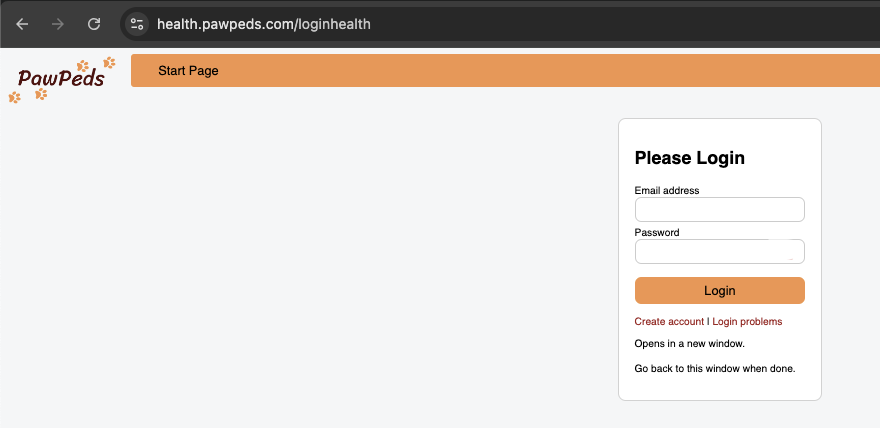Submit with the orange Login button
Viewport: 880px width, 428px height.
pyautogui.click(x=719, y=291)
